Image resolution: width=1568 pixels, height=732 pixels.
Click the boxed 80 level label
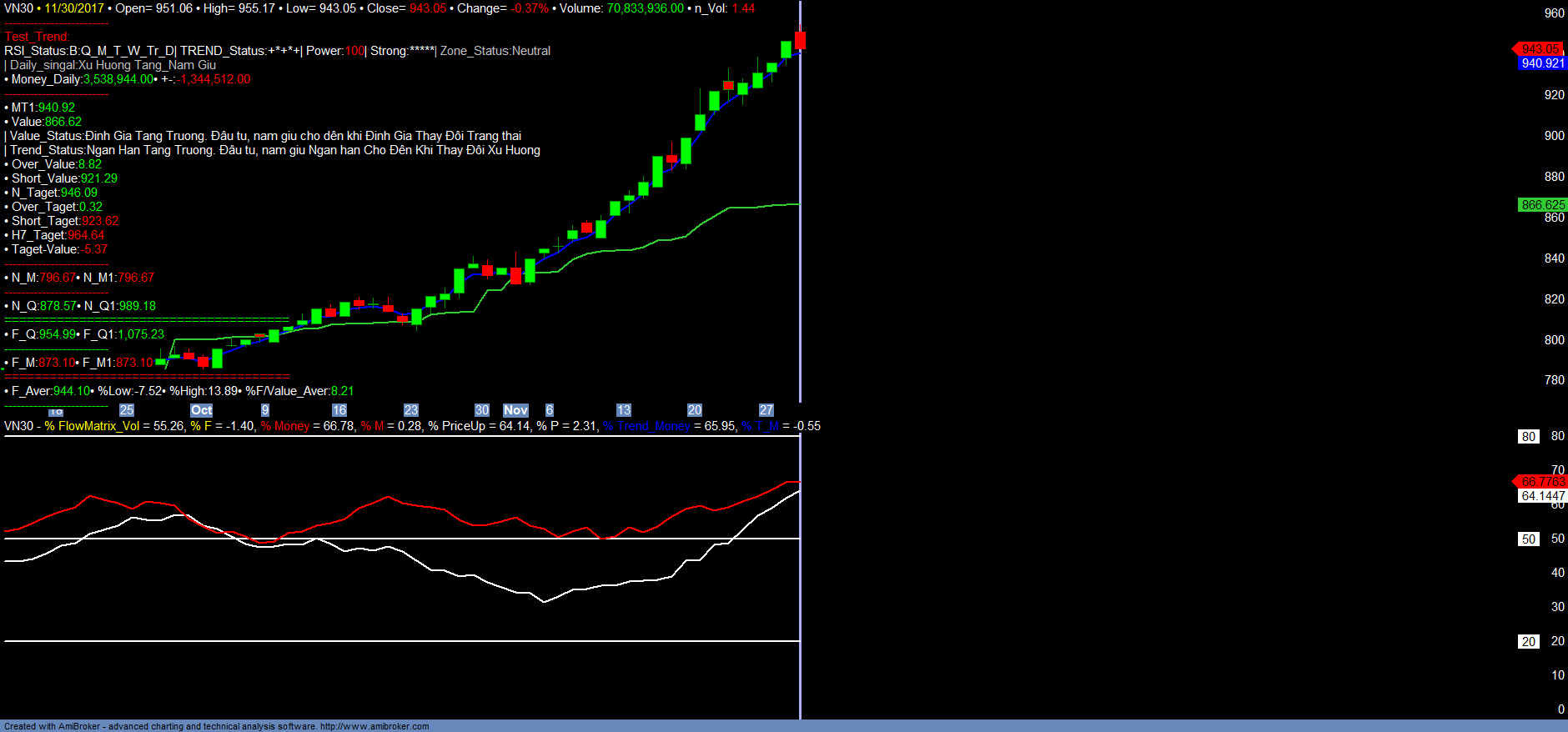coord(1528,437)
